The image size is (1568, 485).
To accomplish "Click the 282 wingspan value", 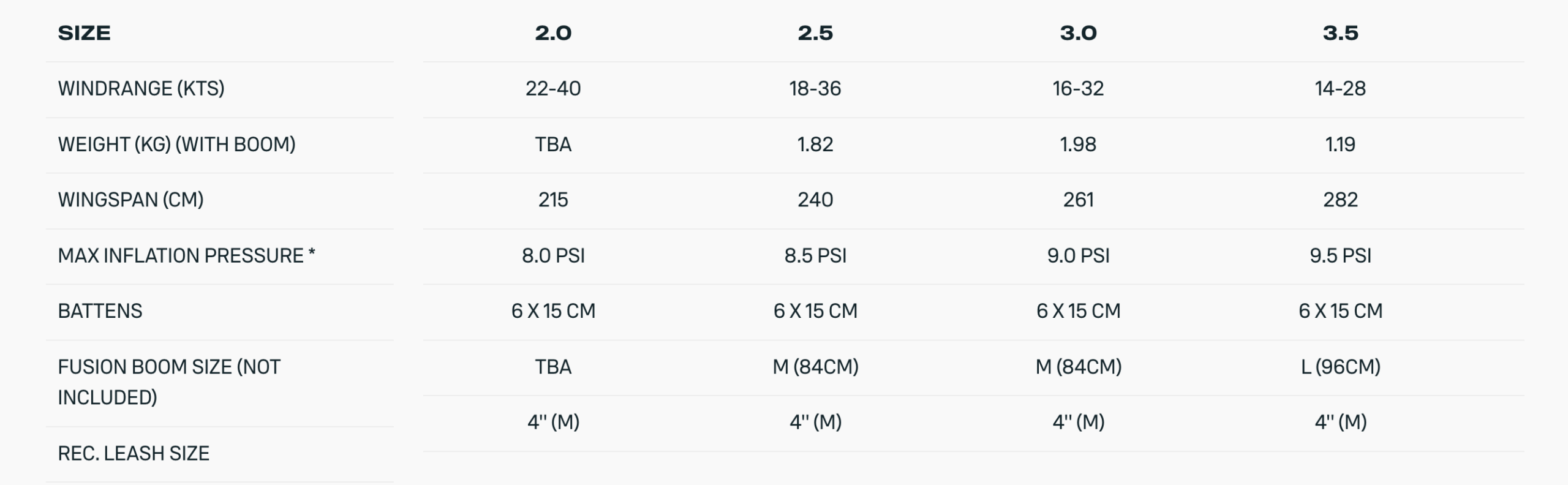I will click(1340, 200).
